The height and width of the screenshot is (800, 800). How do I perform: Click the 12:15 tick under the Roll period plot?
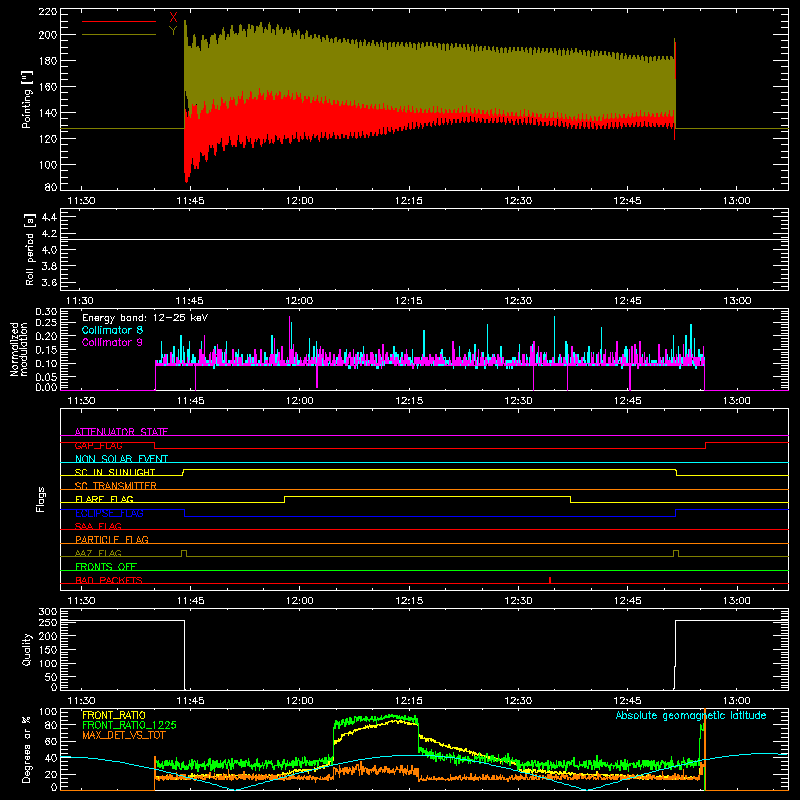click(x=409, y=301)
